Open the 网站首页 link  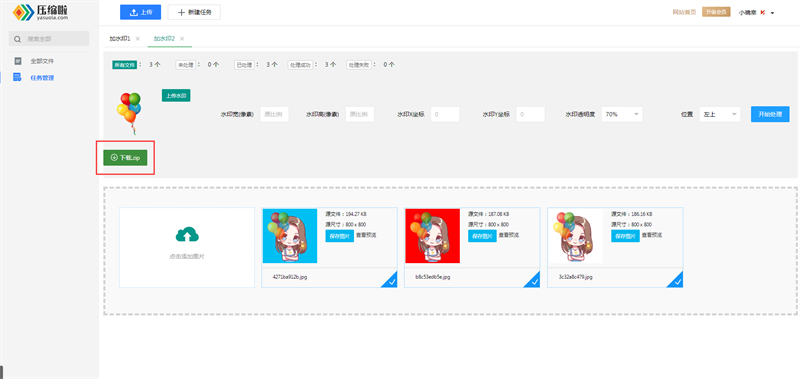click(684, 12)
